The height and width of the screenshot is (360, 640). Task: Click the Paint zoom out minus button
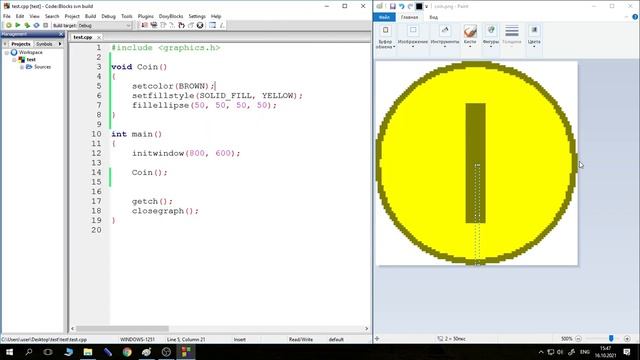coord(578,339)
